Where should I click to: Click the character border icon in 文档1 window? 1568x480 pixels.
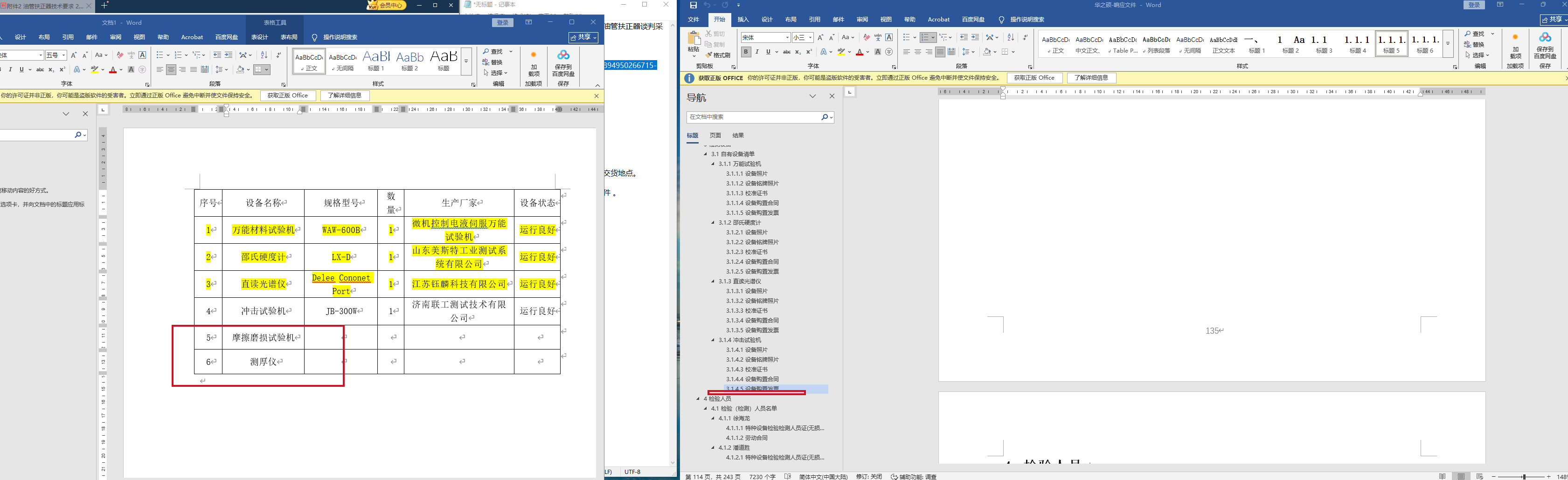[x=142, y=55]
